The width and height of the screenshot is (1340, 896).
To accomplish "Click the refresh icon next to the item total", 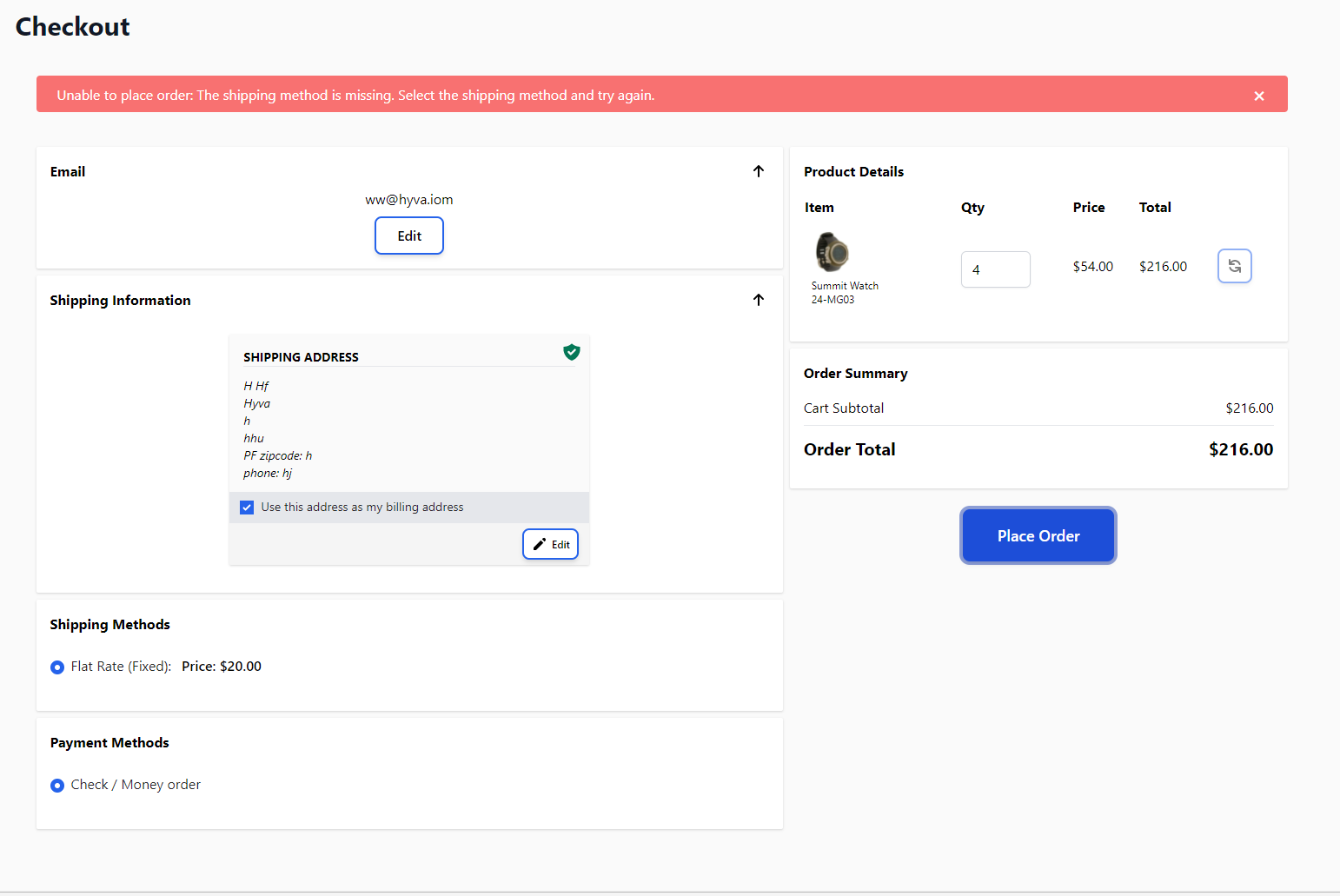I will [x=1235, y=266].
